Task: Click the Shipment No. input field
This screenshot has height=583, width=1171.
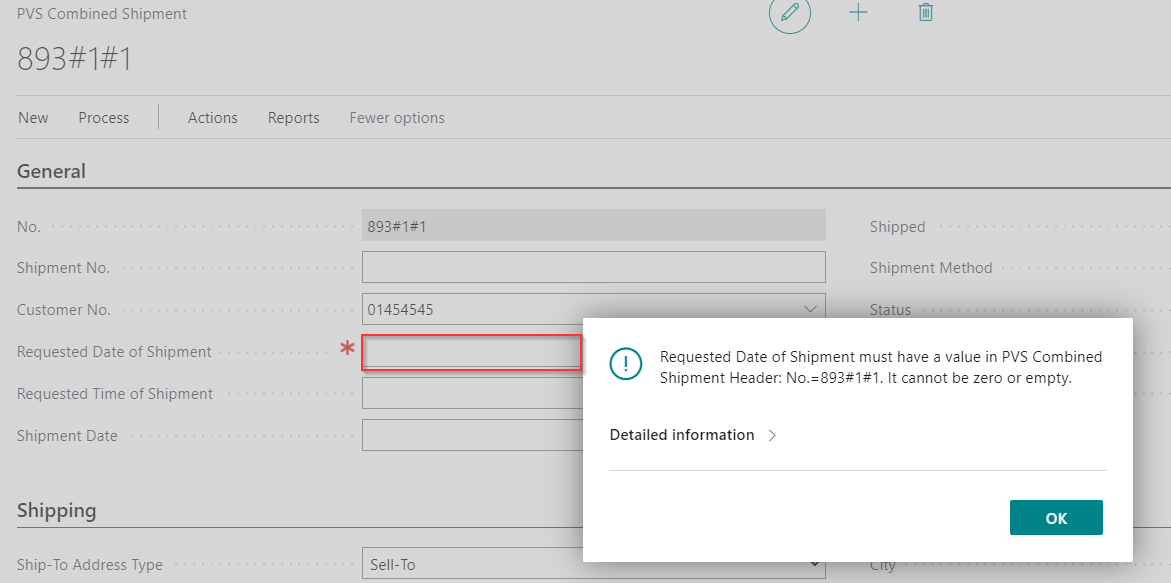Action: coord(594,267)
